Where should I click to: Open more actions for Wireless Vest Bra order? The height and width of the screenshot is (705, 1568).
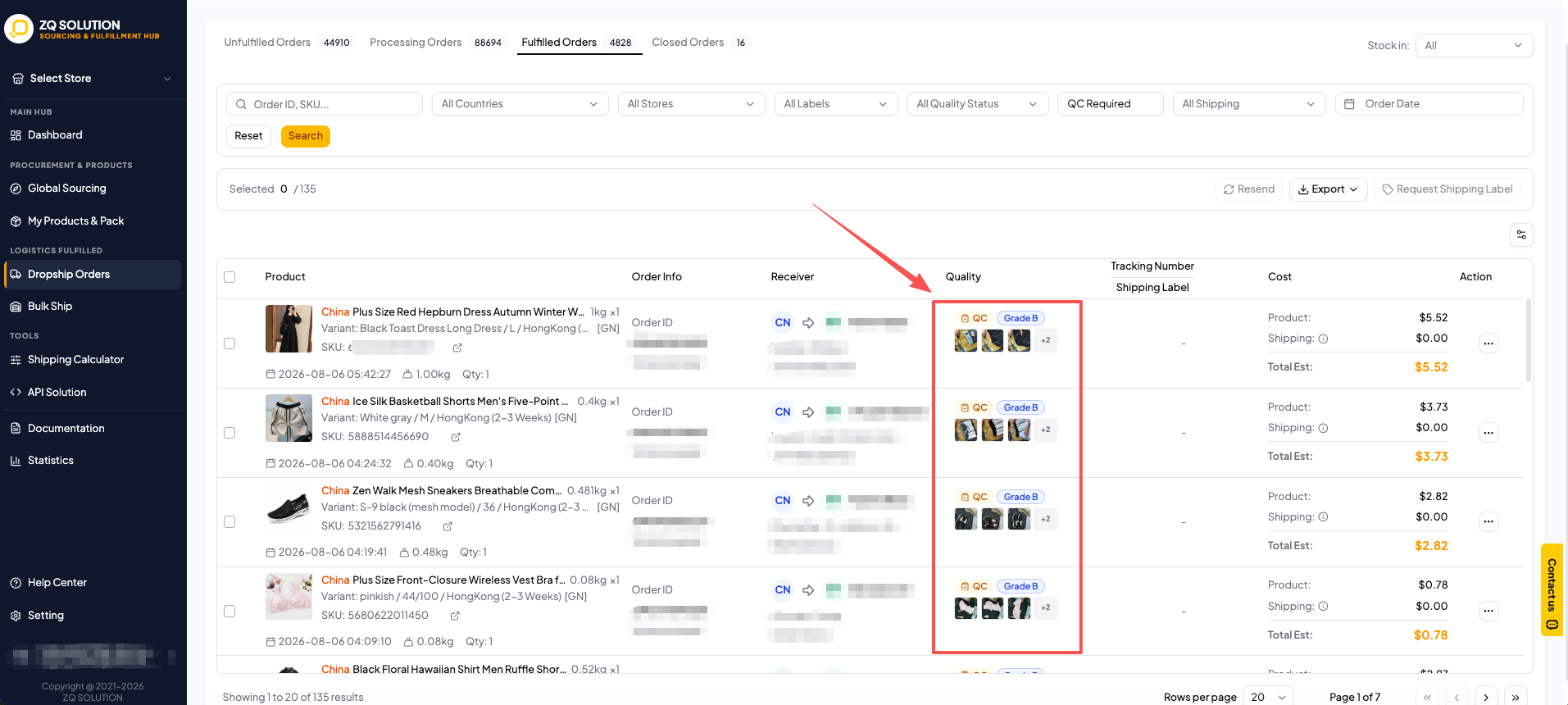coord(1488,611)
